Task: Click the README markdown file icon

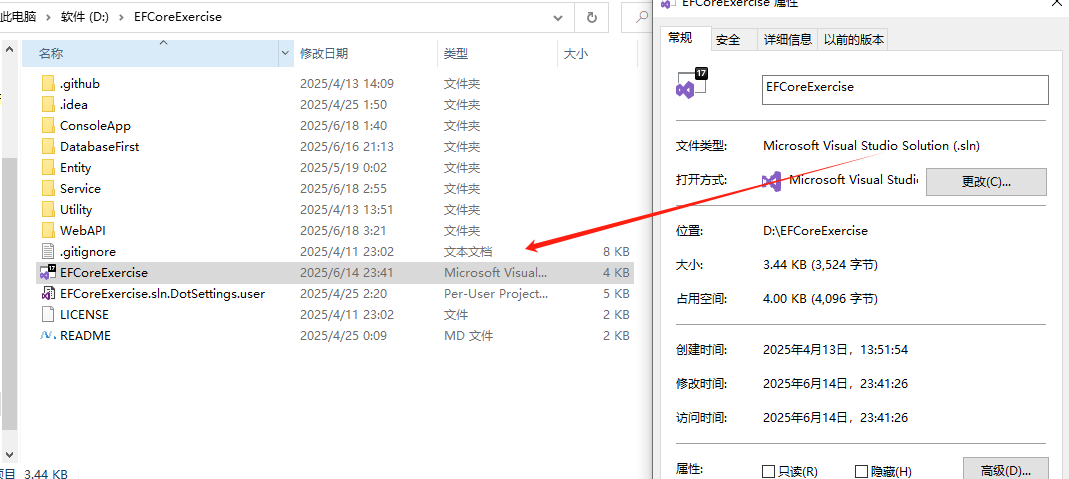Action: 48,335
